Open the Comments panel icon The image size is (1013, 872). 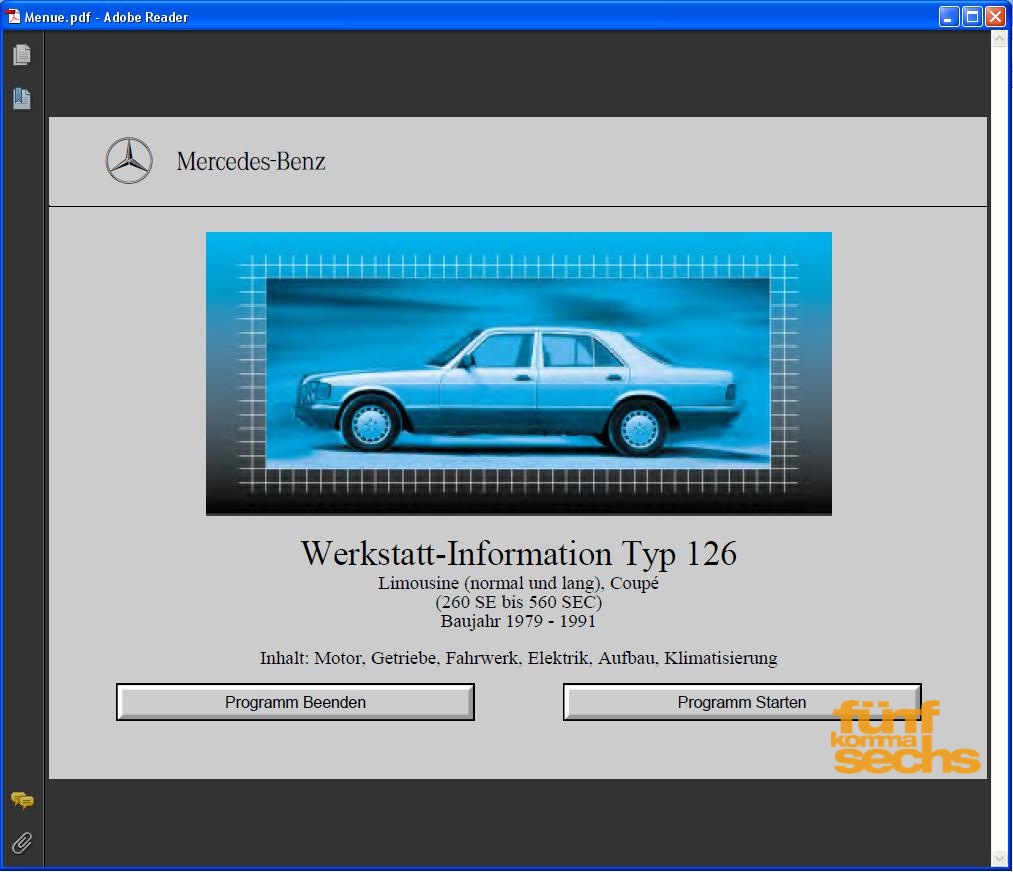pos(22,801)
